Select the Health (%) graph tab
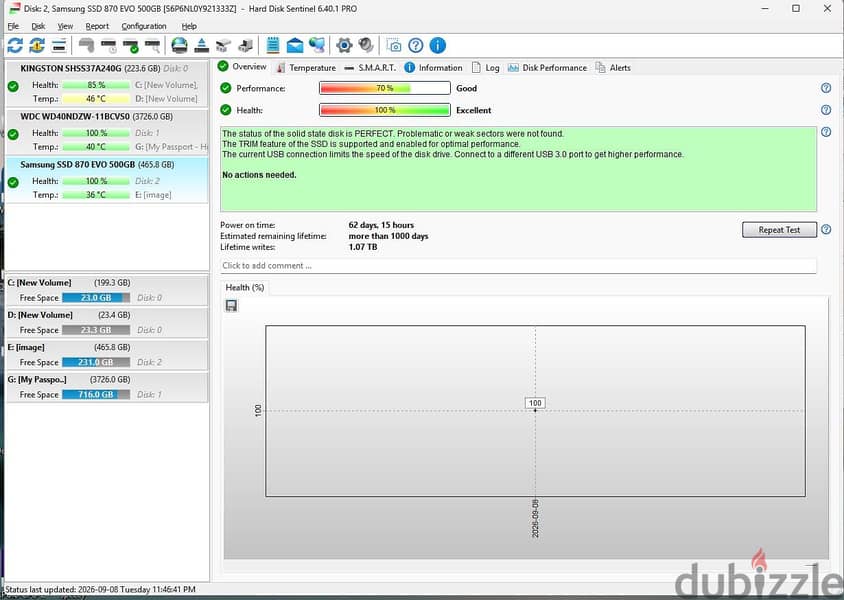The image size is (844, 600). pos(245,287)
